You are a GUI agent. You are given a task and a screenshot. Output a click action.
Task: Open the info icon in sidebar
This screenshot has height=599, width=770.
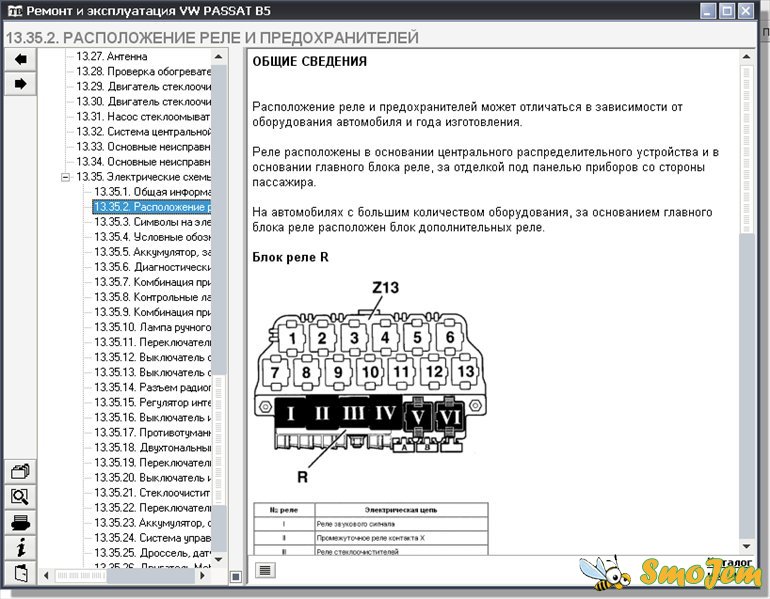tap(20, 547)
